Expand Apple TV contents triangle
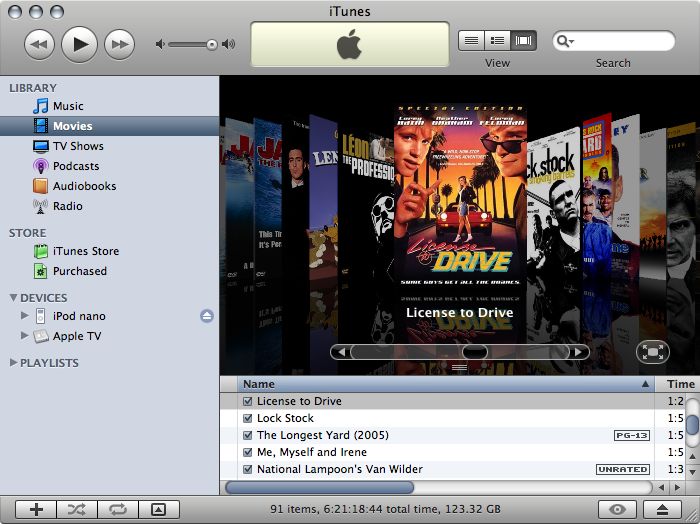Image resolution: width=700 pixels, height=524 pixels. (x=24, y=335)
